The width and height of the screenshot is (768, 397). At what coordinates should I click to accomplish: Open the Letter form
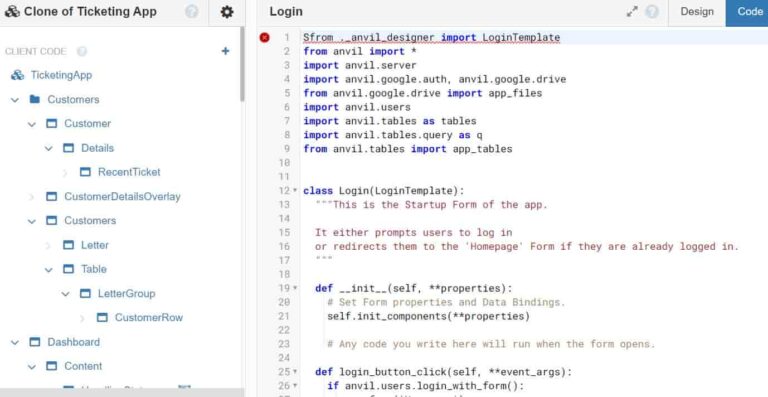click(95, 245)
